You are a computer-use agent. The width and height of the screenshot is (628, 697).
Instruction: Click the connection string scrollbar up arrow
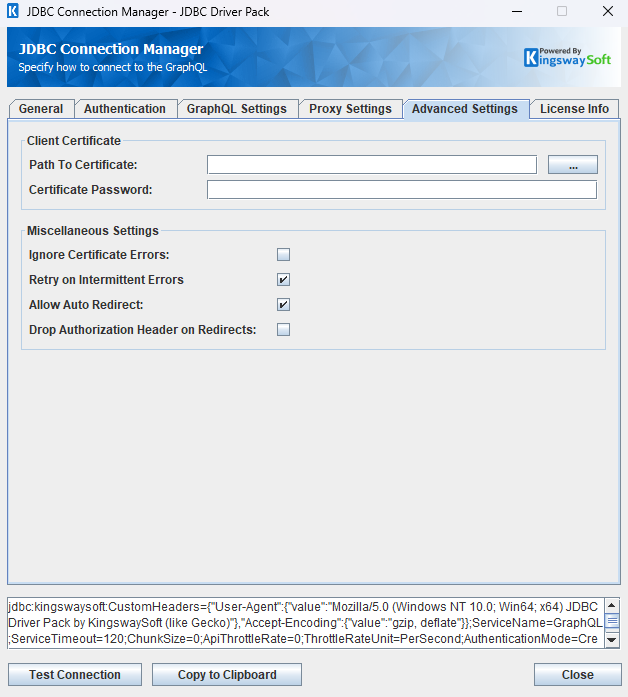point(612,605)
